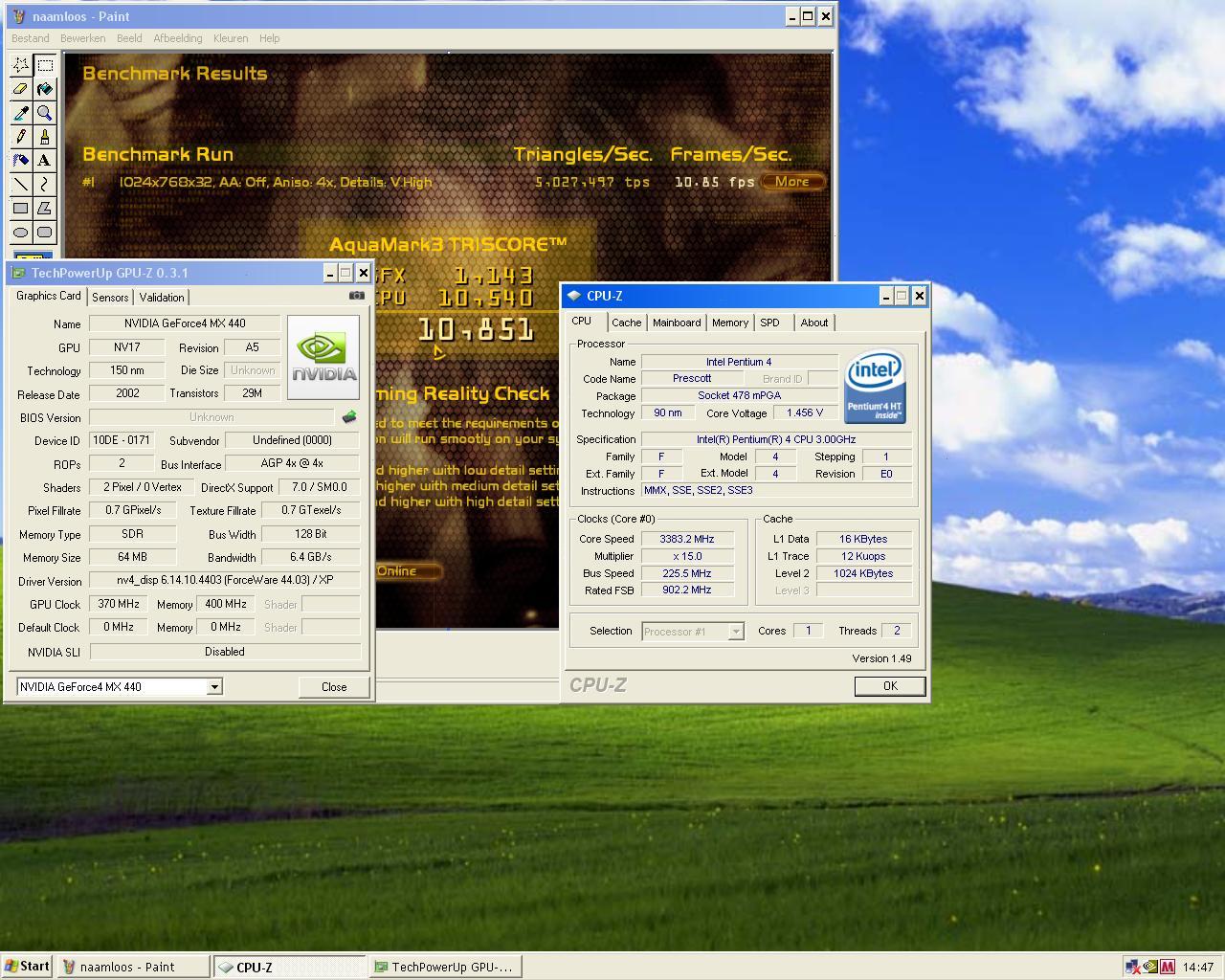Select the Line tool in Paint
1225x980 pixels.
[x=20, y=184]
